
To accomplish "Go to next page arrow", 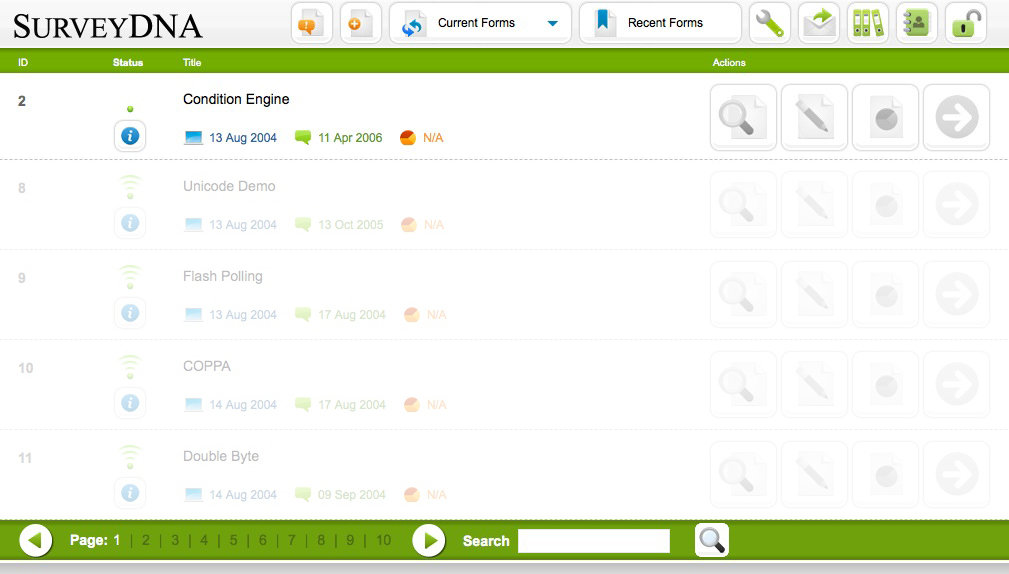I will [428, 541].
